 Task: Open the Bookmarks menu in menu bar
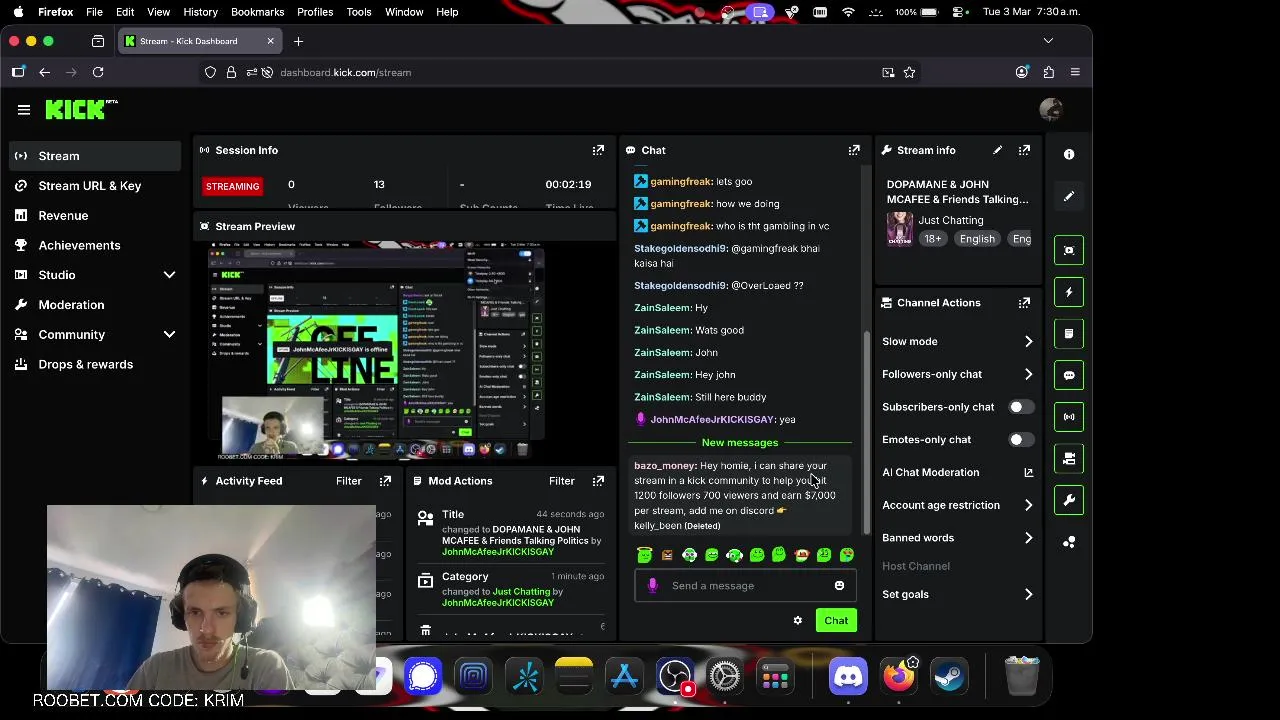tap(257, 12)
